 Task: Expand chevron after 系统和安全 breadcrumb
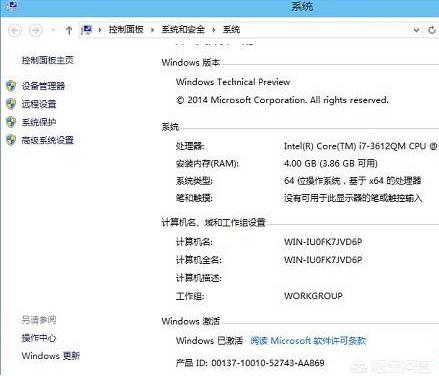[214, 30]
